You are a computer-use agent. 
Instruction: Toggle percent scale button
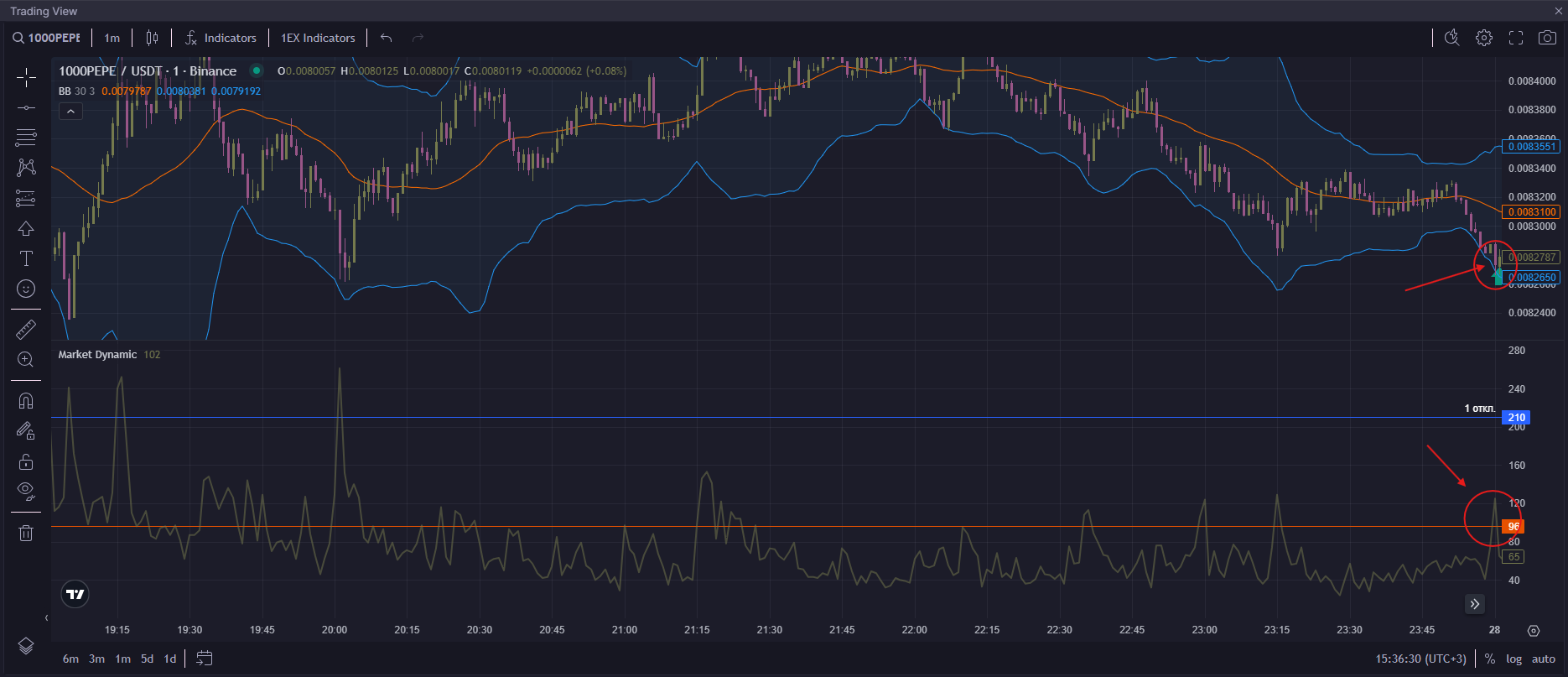pos(1490,659)
